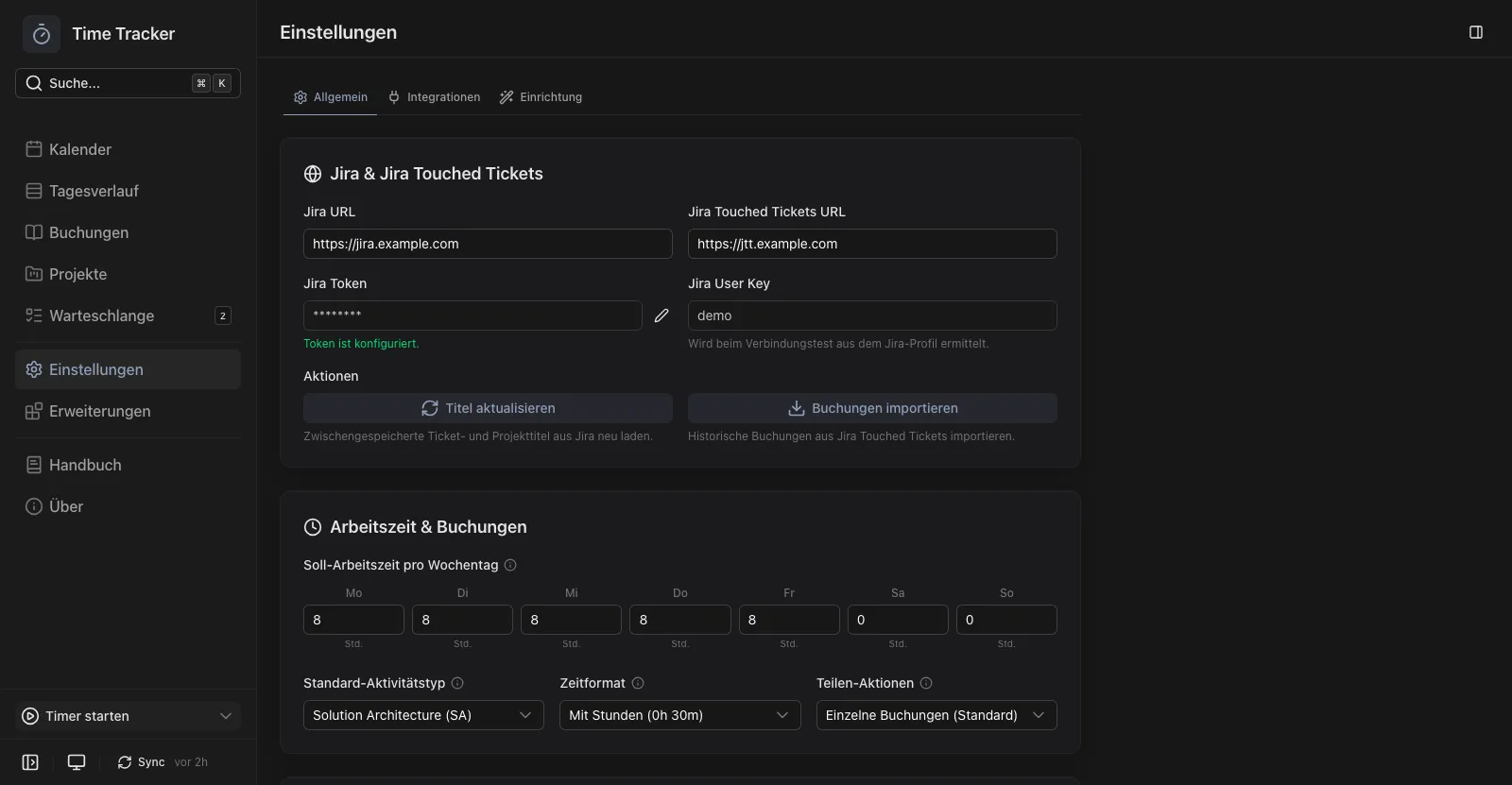Click the Sync refresh icon
The image size is (1512, 785).
tap(125, 762)
